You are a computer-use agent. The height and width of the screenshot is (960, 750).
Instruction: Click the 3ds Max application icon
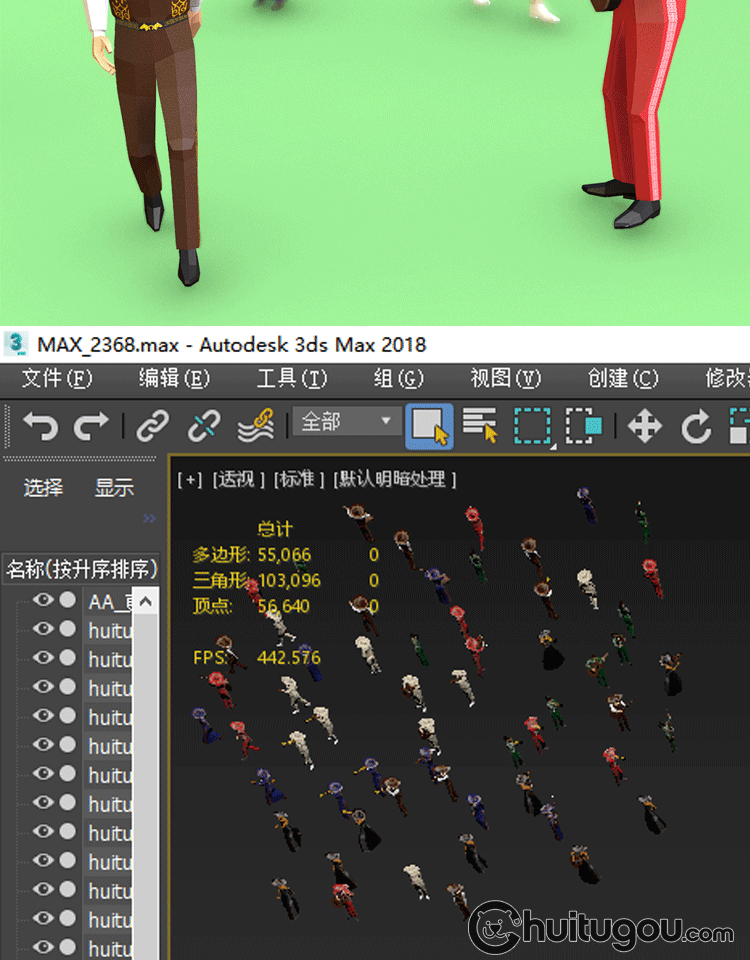coord(16,344)
